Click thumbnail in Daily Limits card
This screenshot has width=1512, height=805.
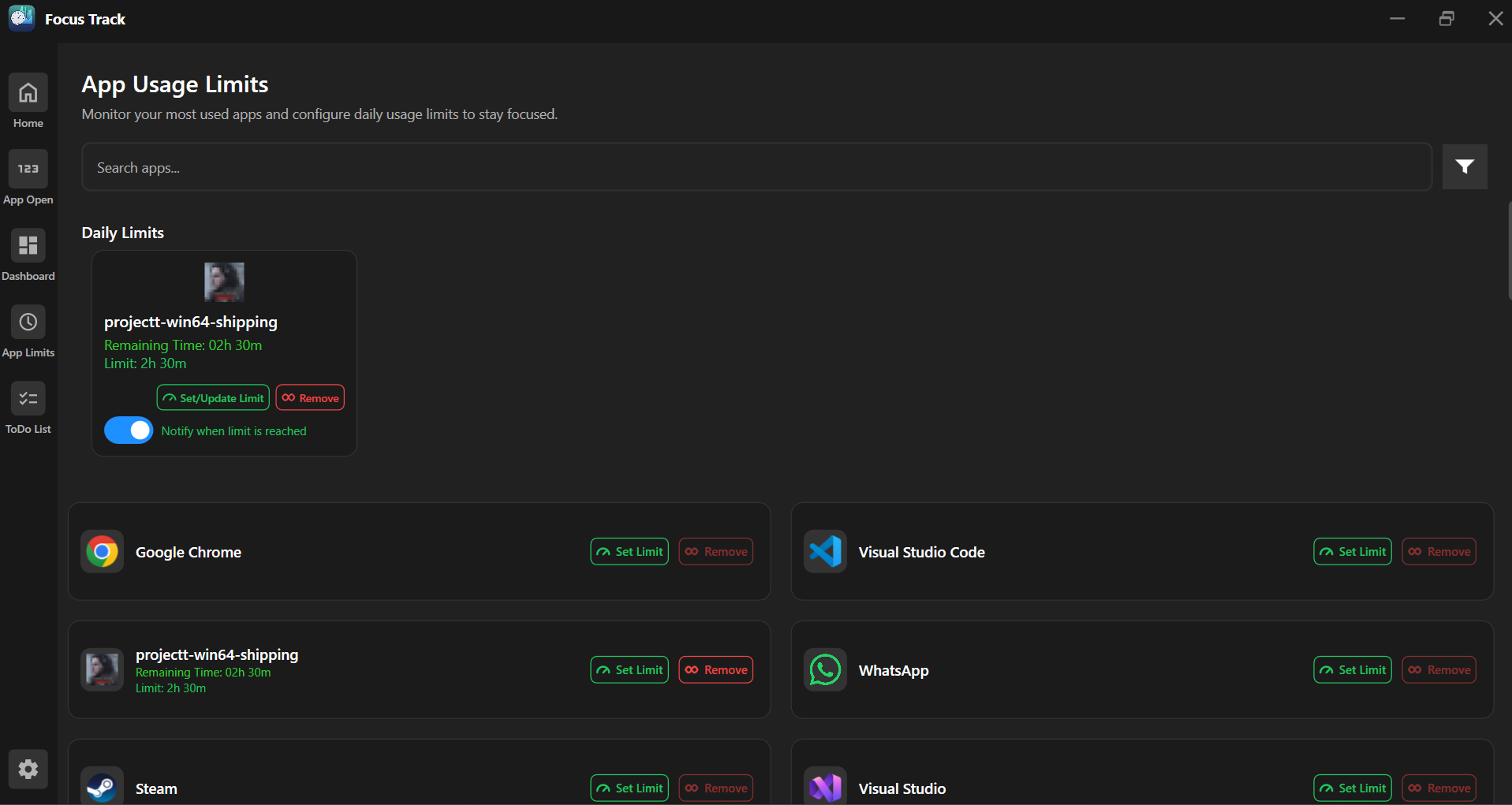pos(224,282)
